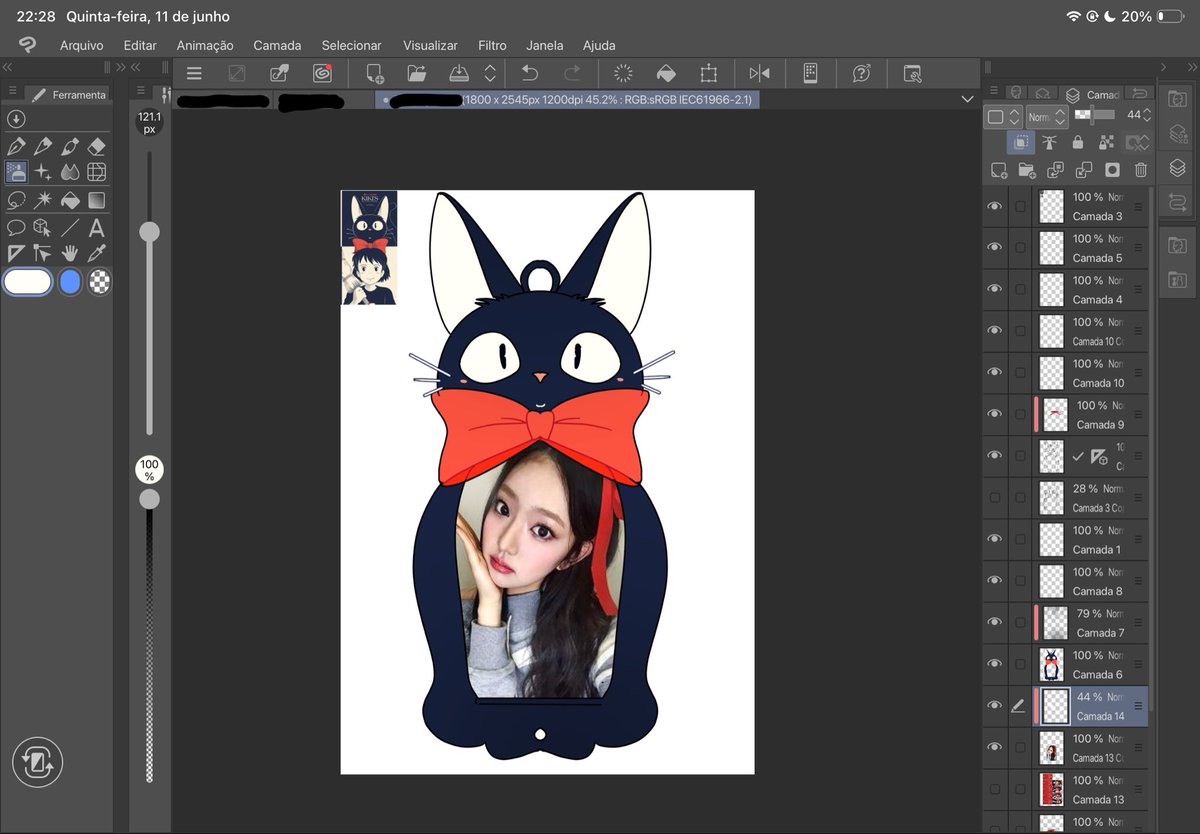Undo the last action
1200x834 pixels.
[x=530, y=73]
